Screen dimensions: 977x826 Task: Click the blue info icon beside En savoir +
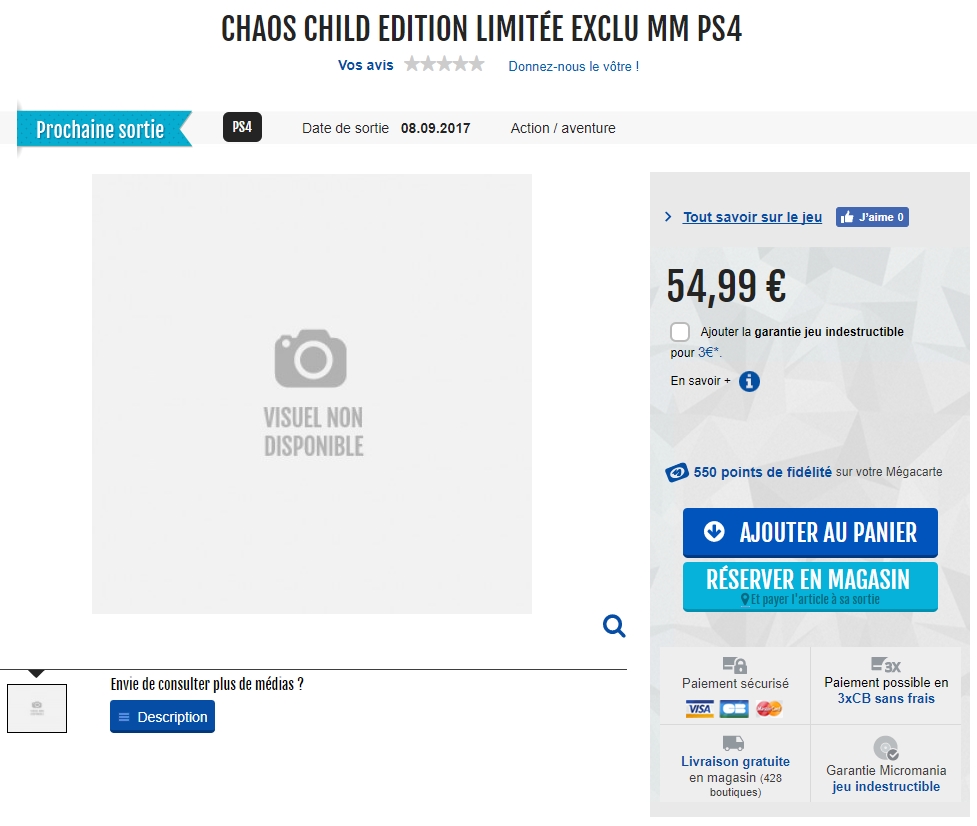pyautogui.click(x=749, y=381)
